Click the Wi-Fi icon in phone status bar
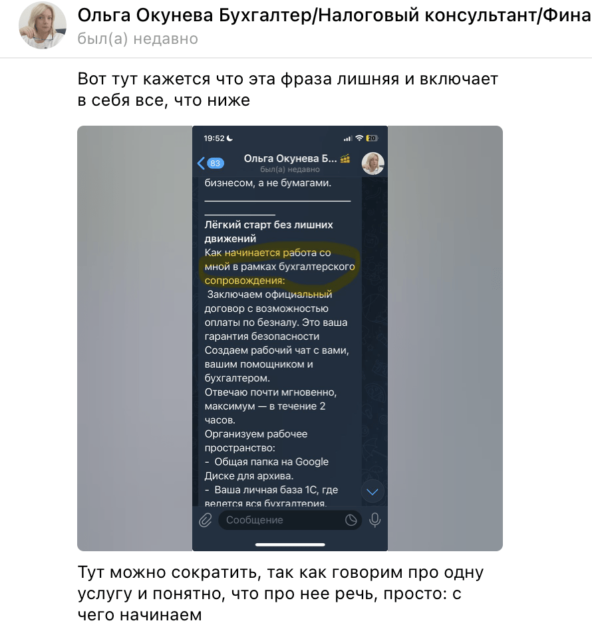592x637 pixels. (x=359, y=139)
